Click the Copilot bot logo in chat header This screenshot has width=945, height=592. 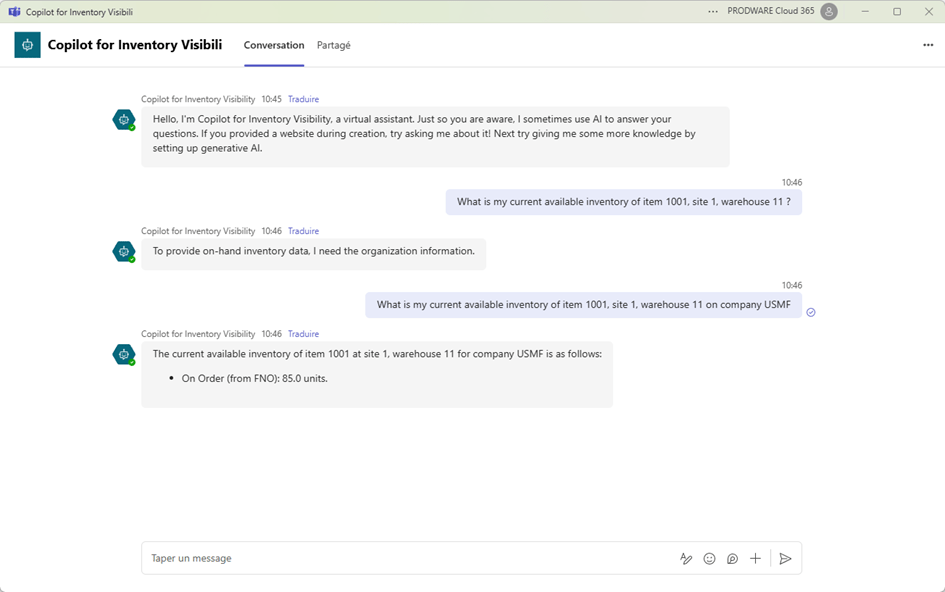coord(27,45)
